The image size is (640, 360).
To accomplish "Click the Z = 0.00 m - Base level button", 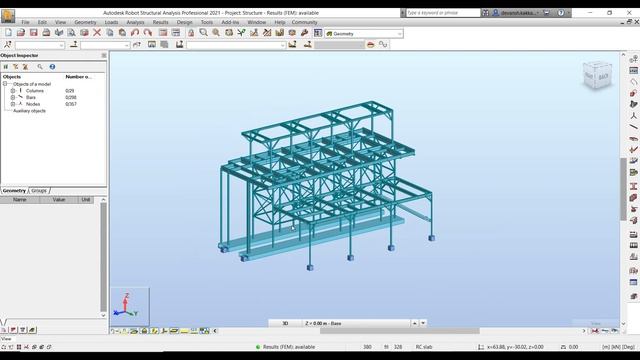I will tap(356, 323).
